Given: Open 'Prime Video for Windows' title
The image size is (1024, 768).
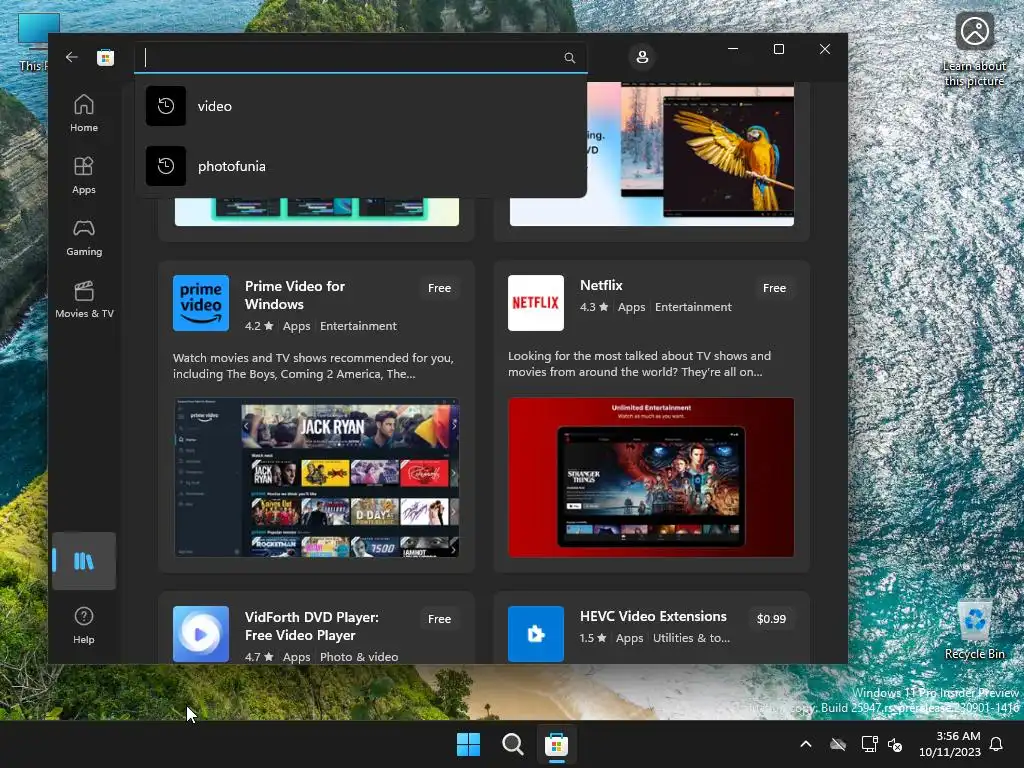Looking at the screenshot, I should click(295, 295).
